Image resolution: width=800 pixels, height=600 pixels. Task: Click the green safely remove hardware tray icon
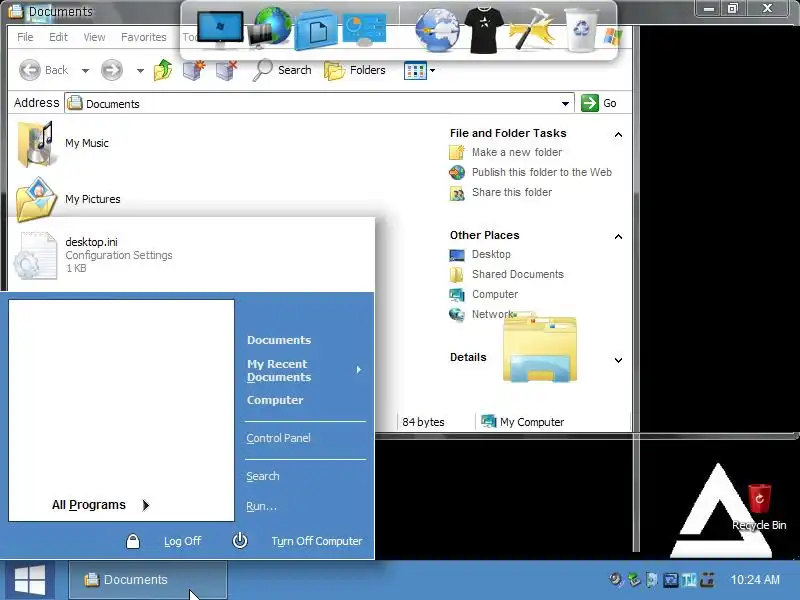click(634, 580)
